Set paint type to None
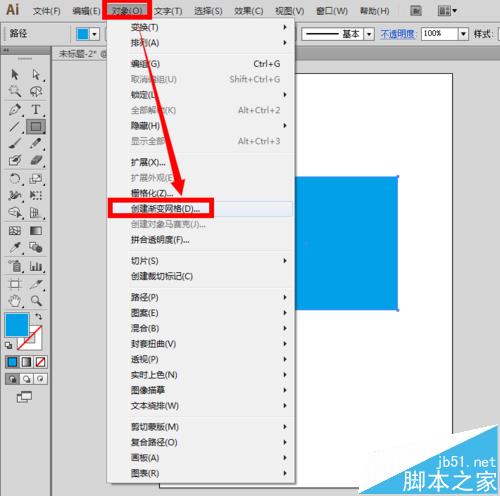This screenshot has width=500, height=496. point(40,362)
